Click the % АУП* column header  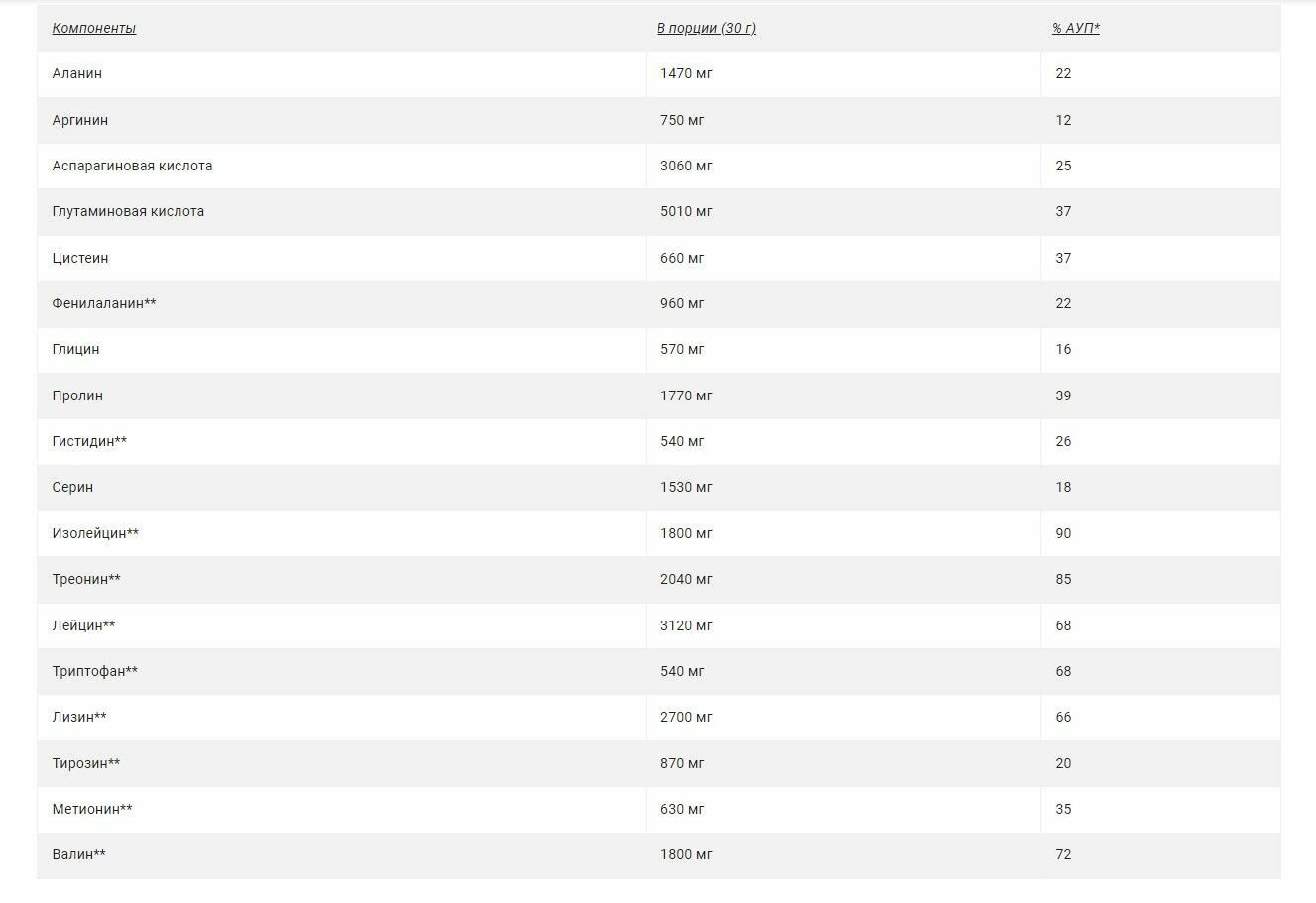point(1076,28)
